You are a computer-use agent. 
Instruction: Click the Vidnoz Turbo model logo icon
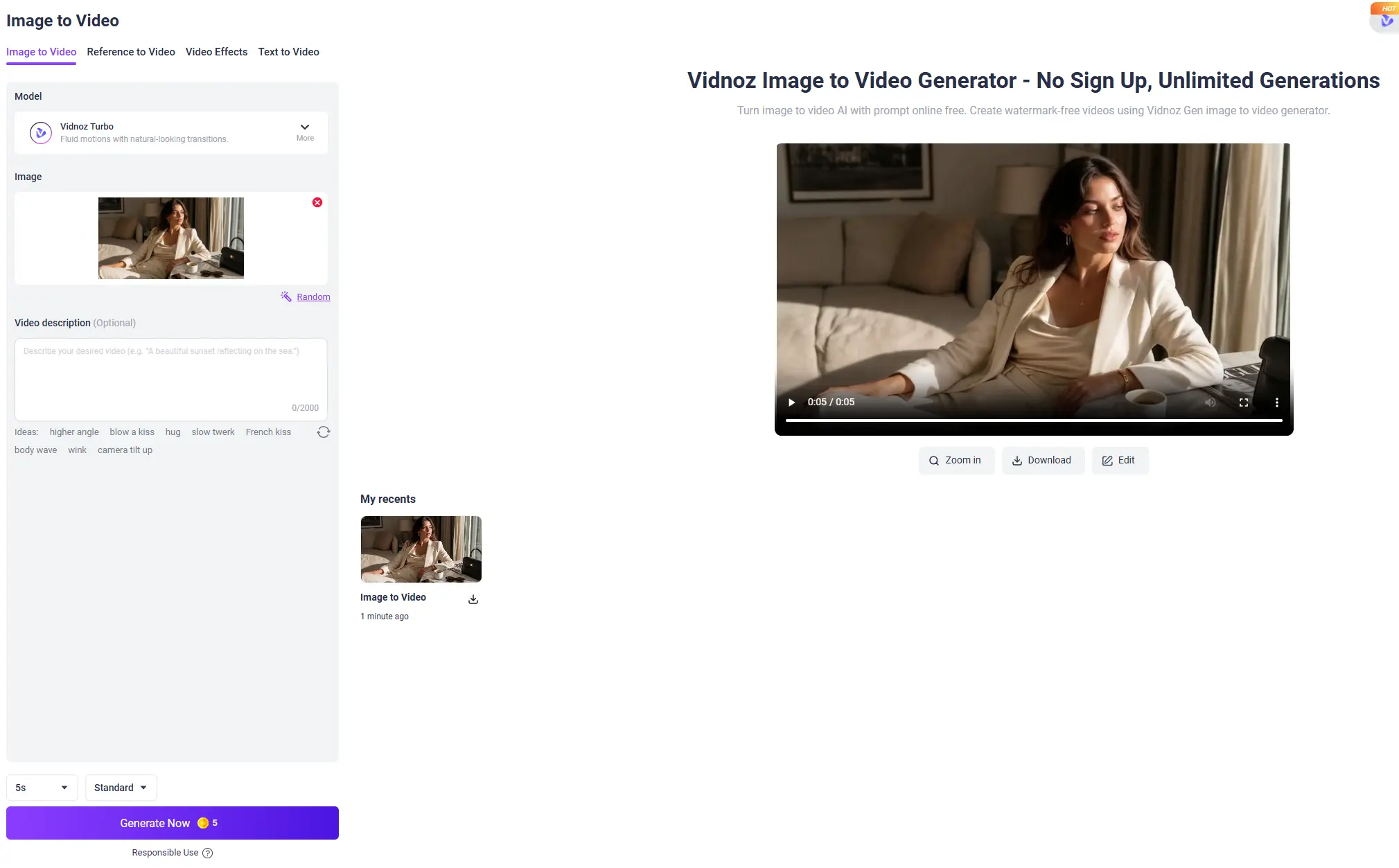pos(41,132)
